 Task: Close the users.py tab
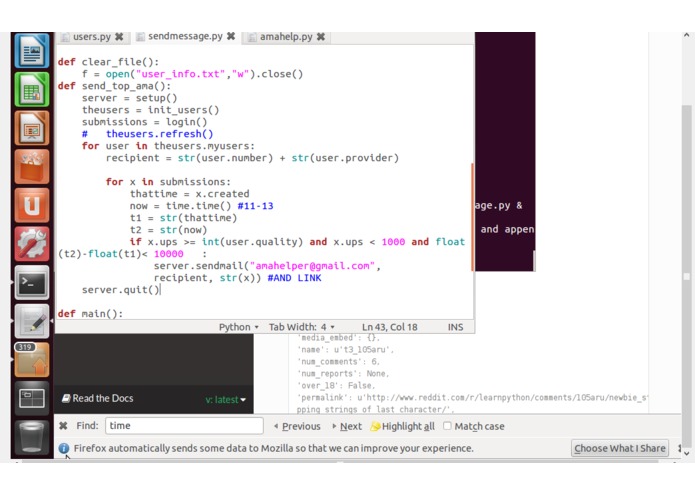pyautogui.click(x=119, y=37)
